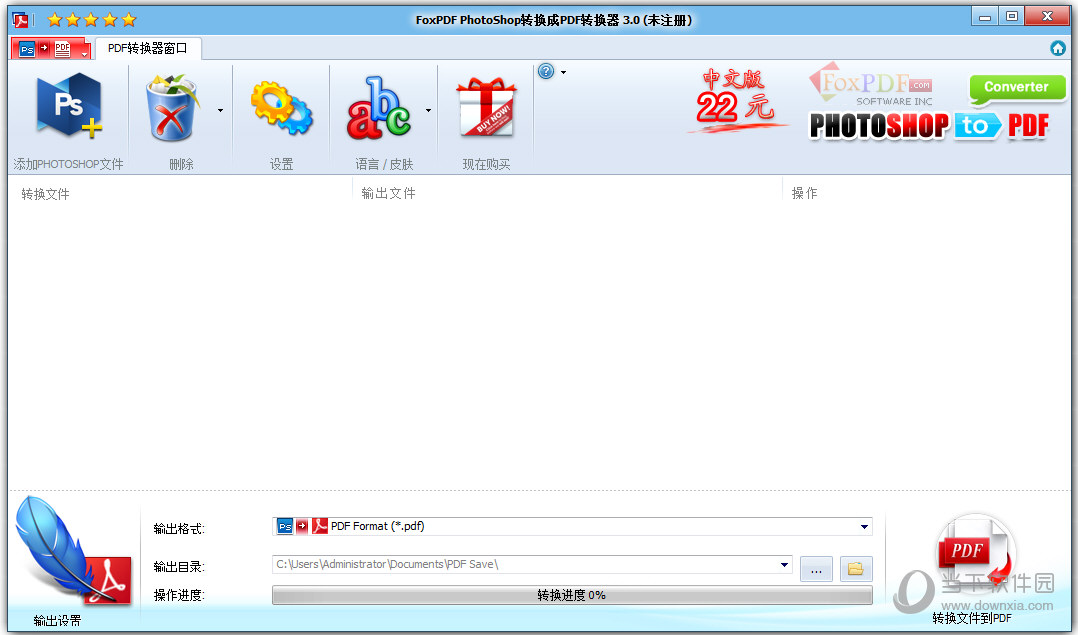This screenshot has width=1078, height=635.
Task: Click the 删除 label under trash bin
Action: (x=182, y=164)
